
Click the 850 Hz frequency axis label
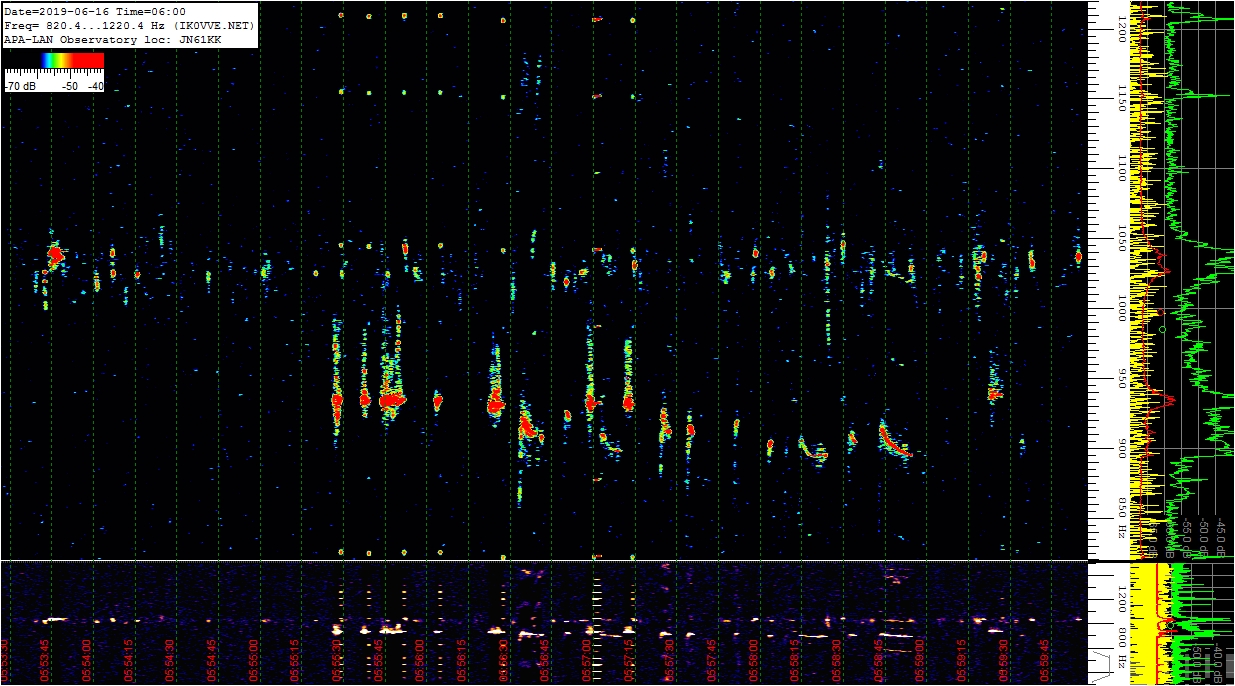pyautogui.click(x=1122, y=516)
